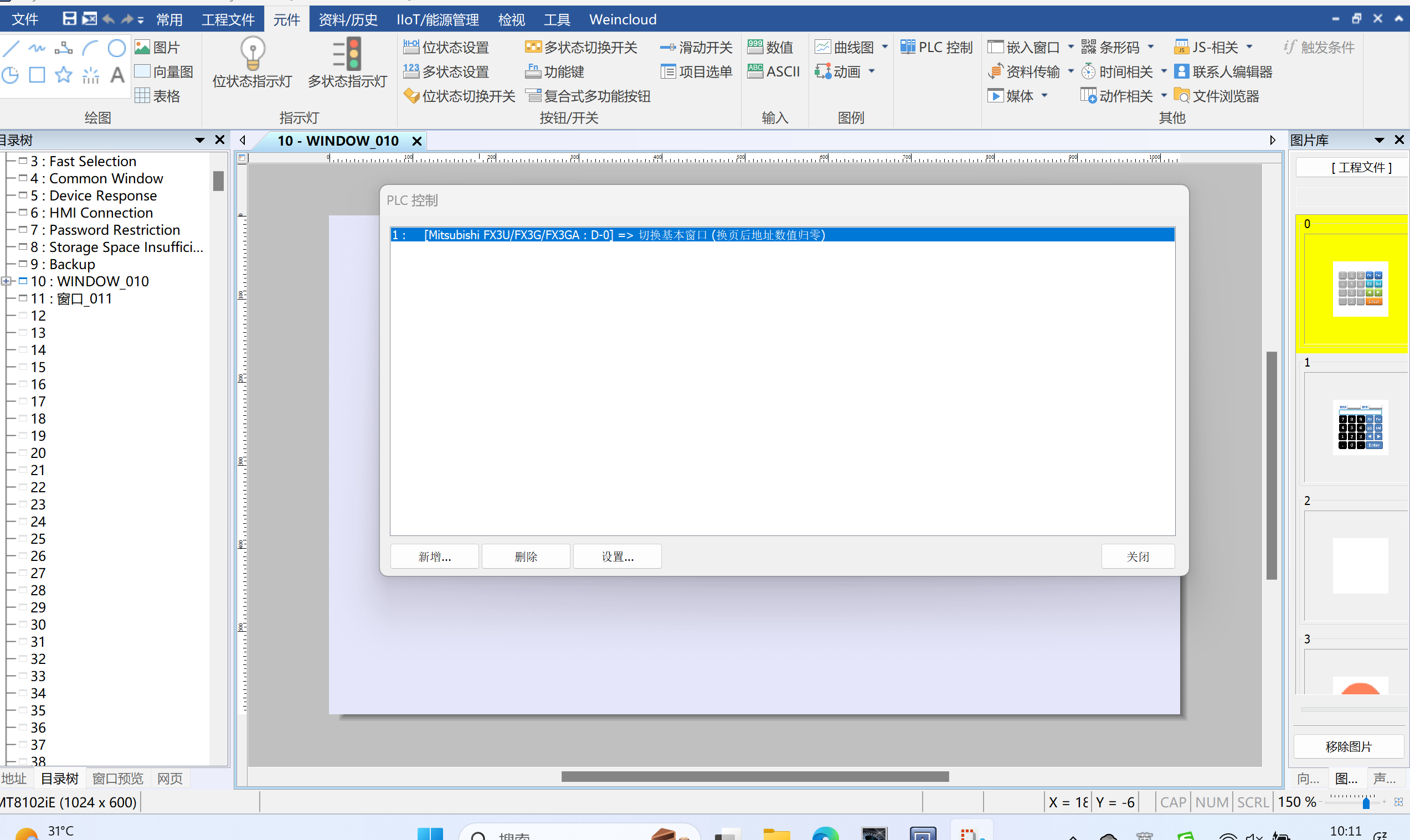Open the 曲线图 dropdown arrow
Screen dimensions: 1410x840
click(885, 47)
